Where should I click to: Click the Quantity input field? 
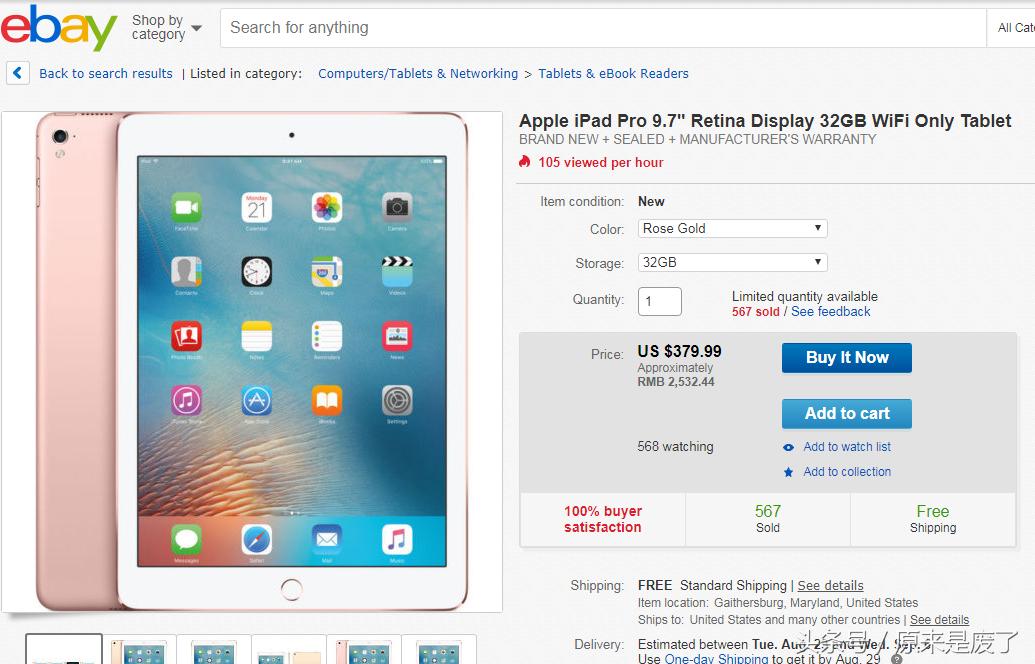659,302
